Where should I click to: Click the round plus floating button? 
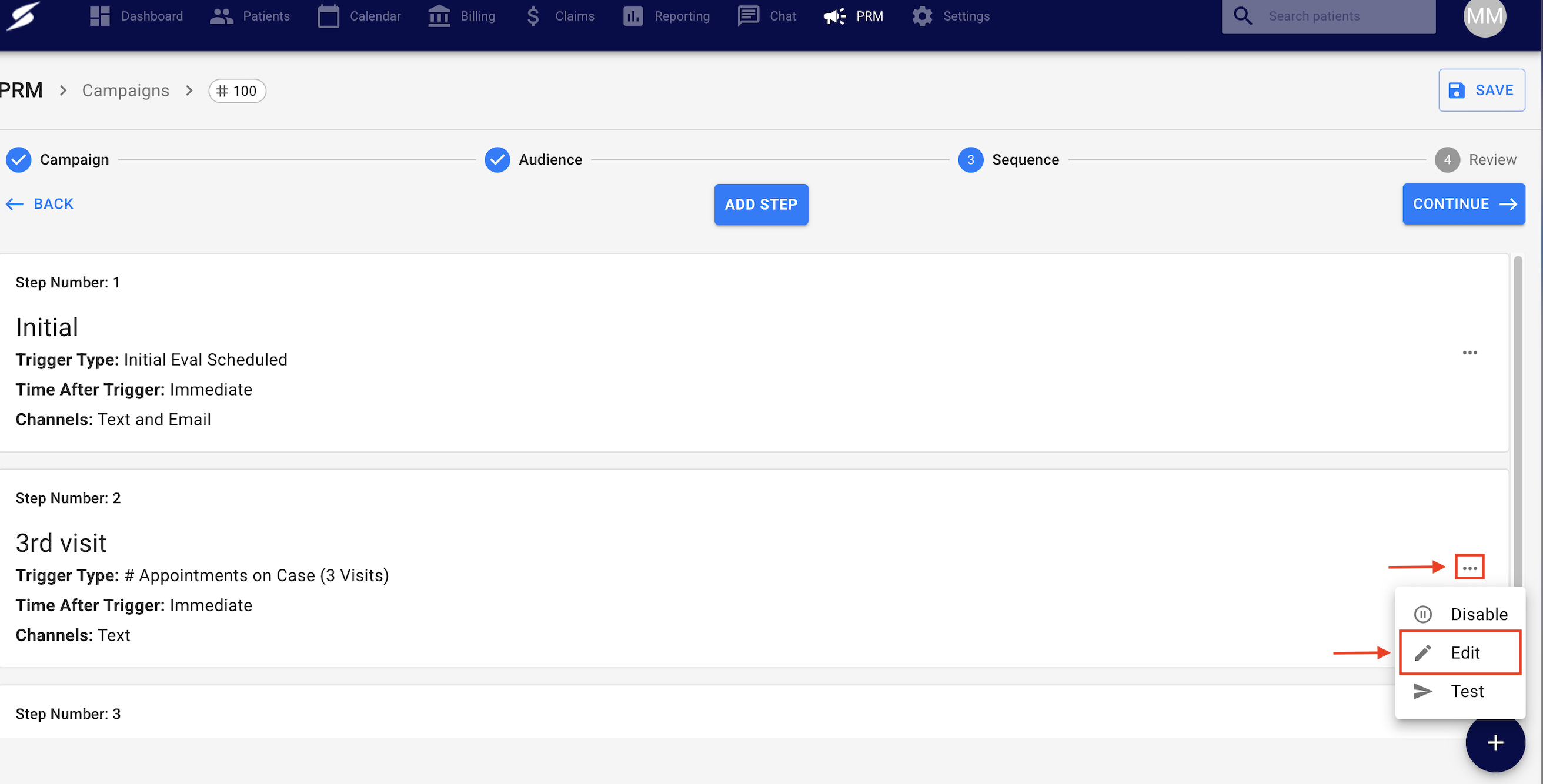[x=1495, y=743]
